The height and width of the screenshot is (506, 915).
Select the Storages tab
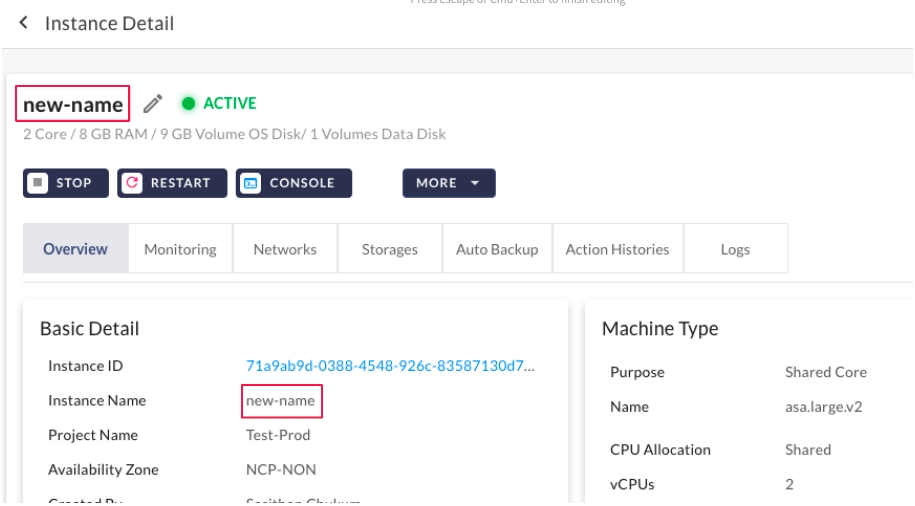tap(389, 249)
